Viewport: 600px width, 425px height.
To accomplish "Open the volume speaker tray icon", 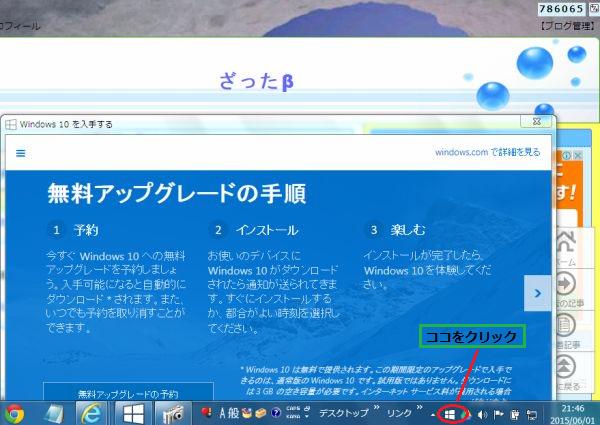I will 482,414.
